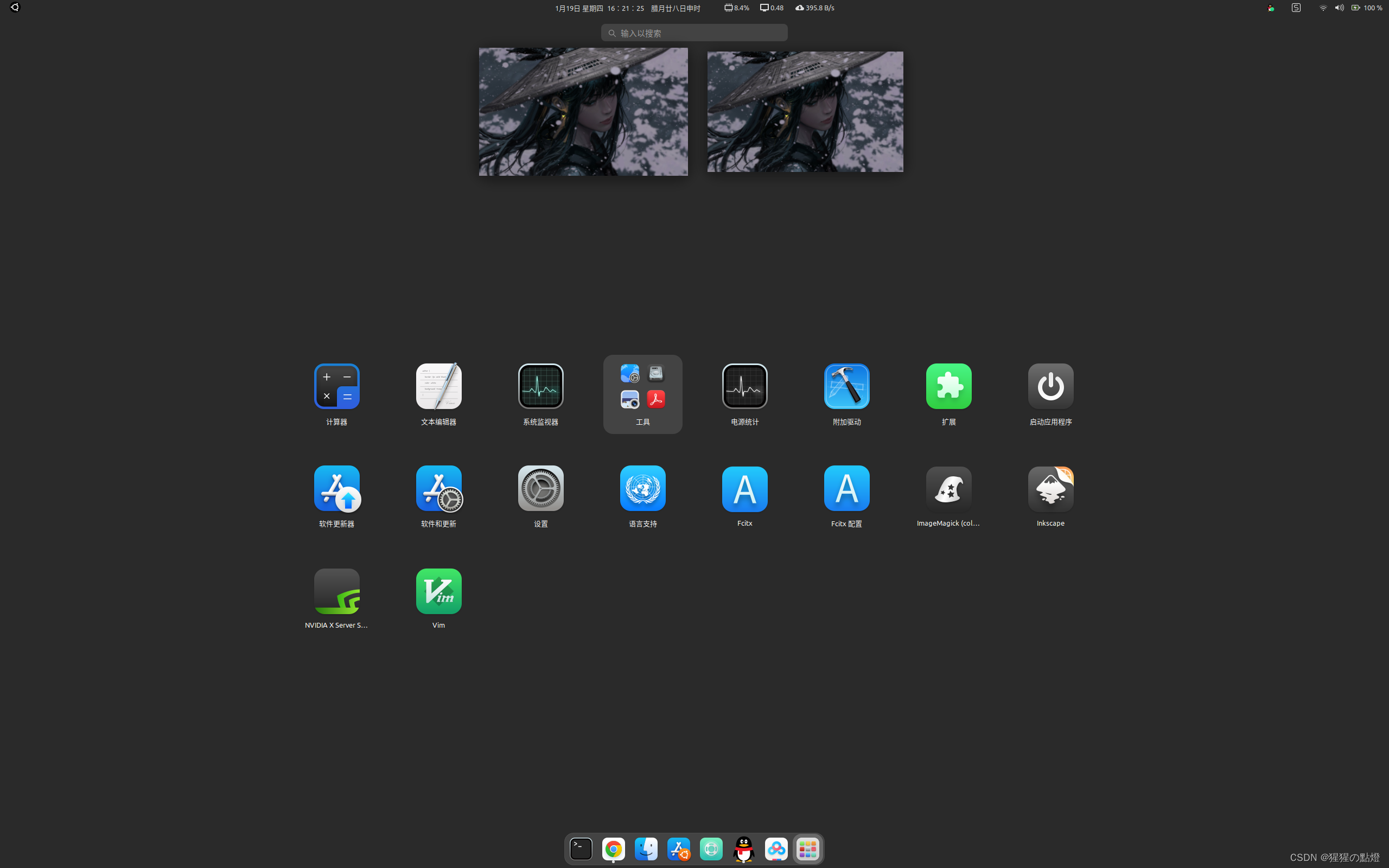Click the Ubuntu activities logo

pos(14,8)
